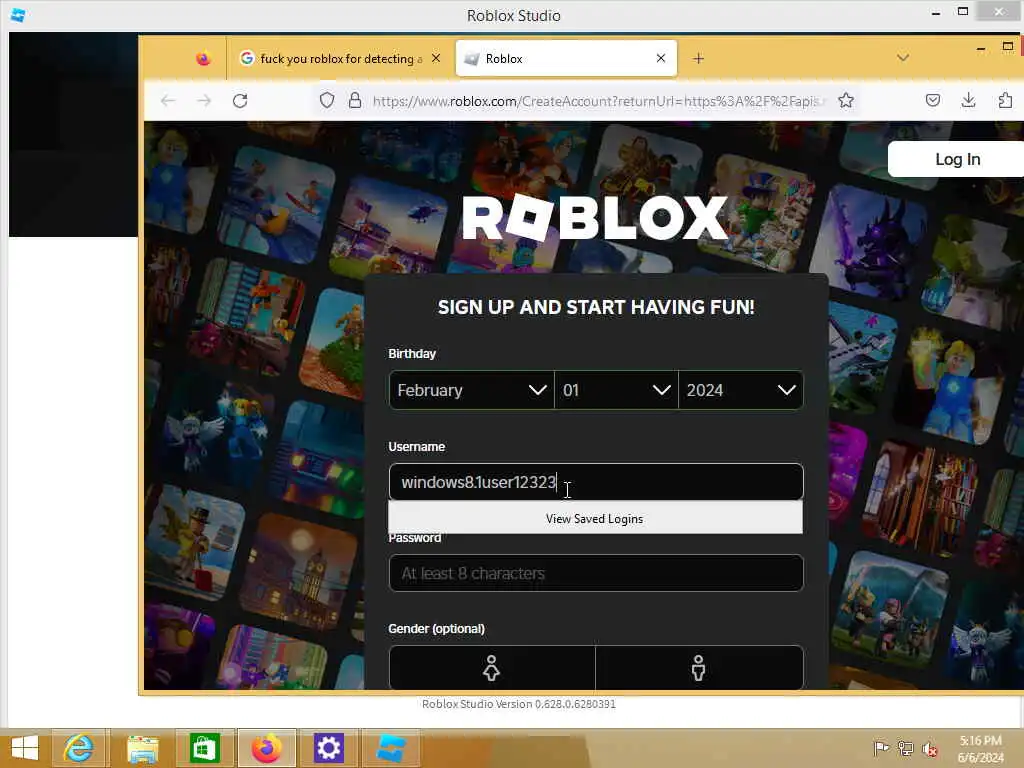This screenshot has height=768, width=1024.
Task: Open the Firefox downloads icon
Action: click(x=968, y=100)
